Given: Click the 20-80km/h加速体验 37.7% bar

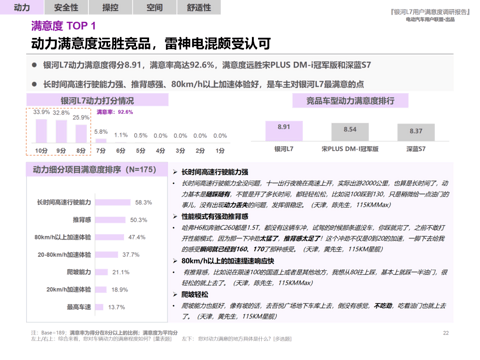Looking at the screenshot, I should tap(107, 255).
